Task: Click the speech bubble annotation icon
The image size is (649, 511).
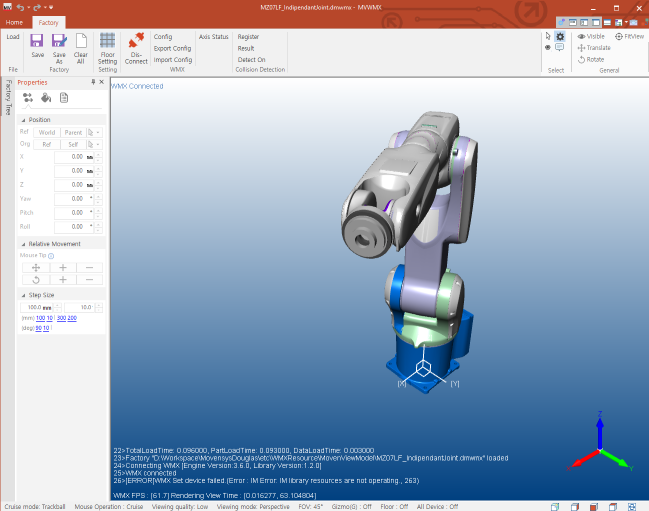Action: coord(560,47)
